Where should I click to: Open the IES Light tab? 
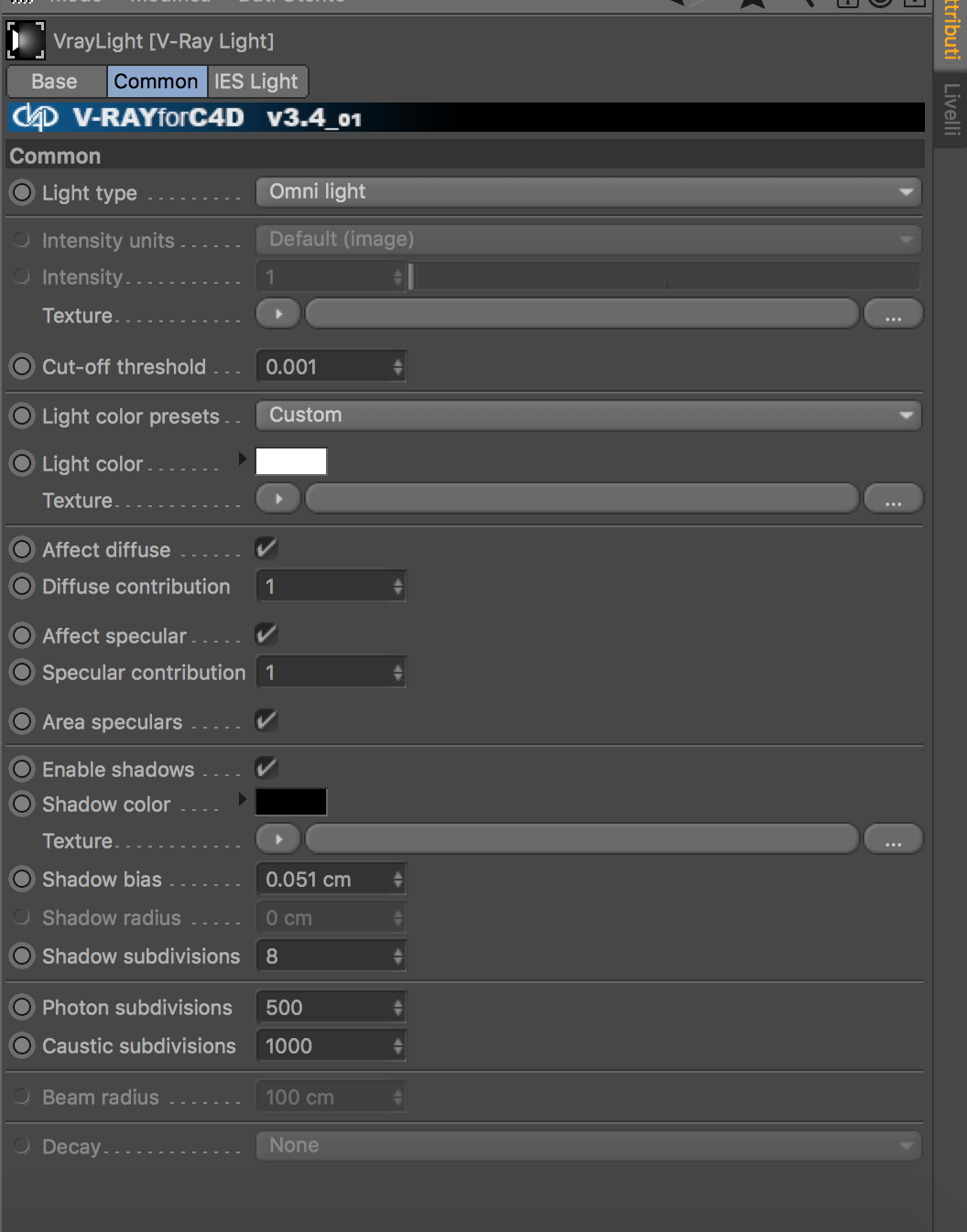(256, 81)
